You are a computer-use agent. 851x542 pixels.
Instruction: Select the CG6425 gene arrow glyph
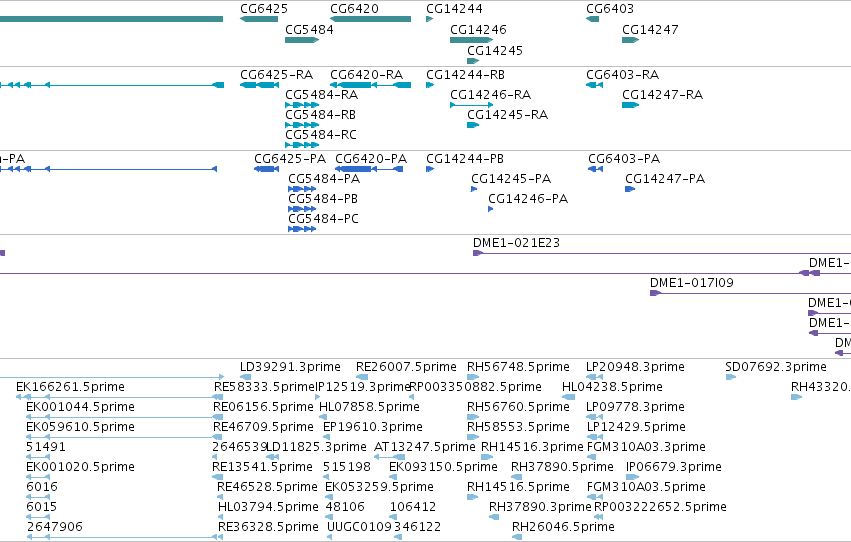click(x=259, y=19)
